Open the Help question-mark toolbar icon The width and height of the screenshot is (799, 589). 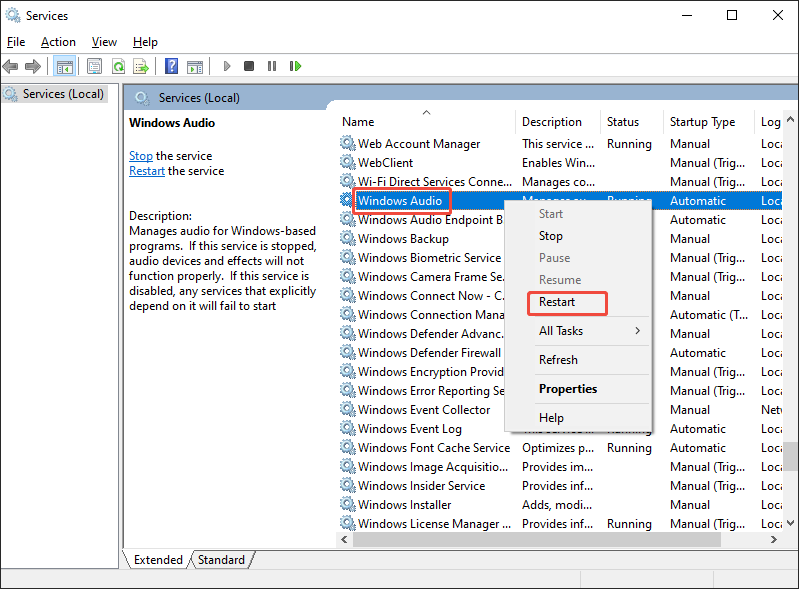coord(172,66)
